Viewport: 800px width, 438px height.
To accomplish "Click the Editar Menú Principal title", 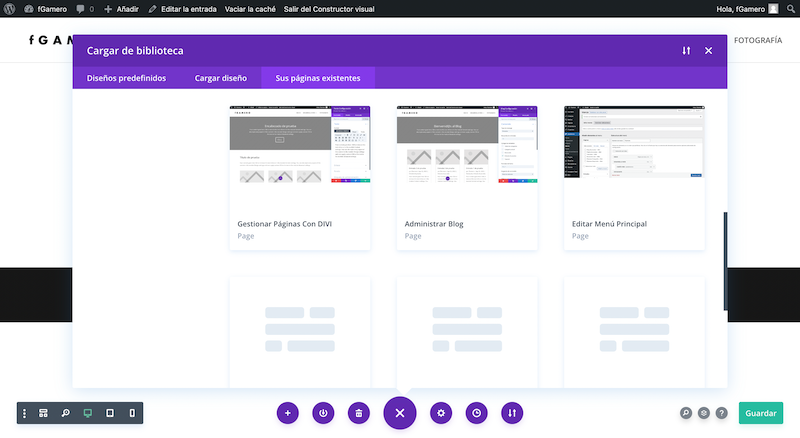I will pos(609,224).
